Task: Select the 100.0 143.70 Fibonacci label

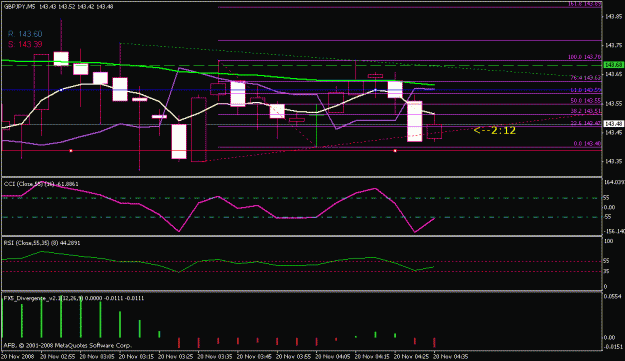Action: click(584, 57)
